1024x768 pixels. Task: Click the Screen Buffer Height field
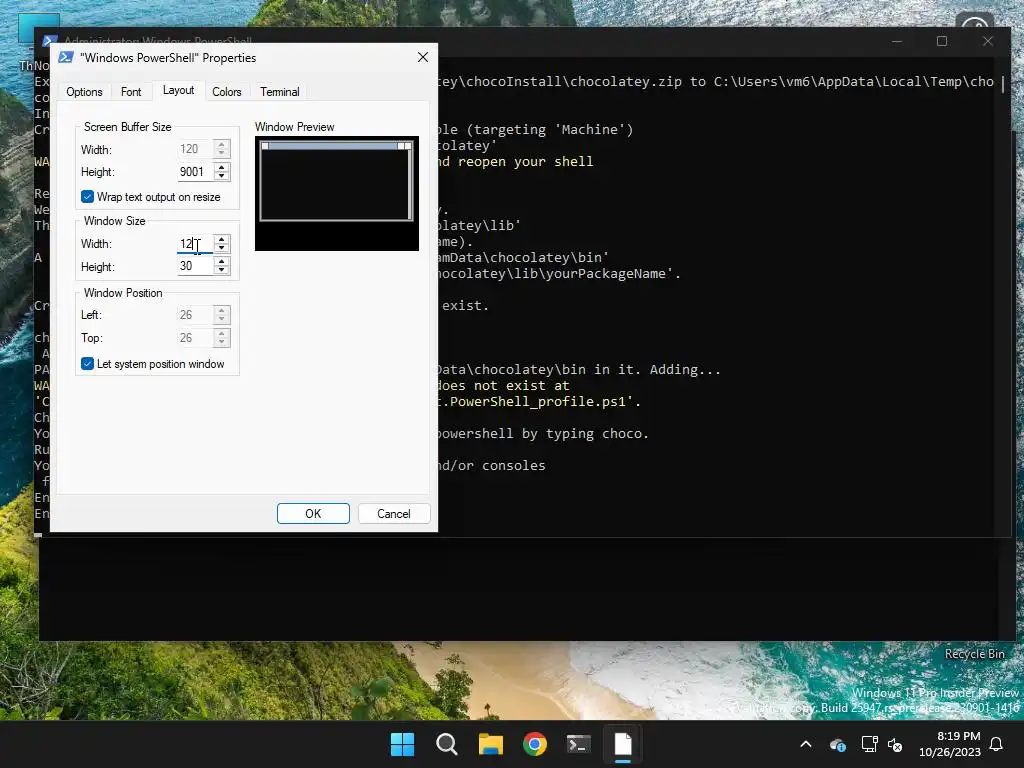pyautogui.click(x=195, y=172)
